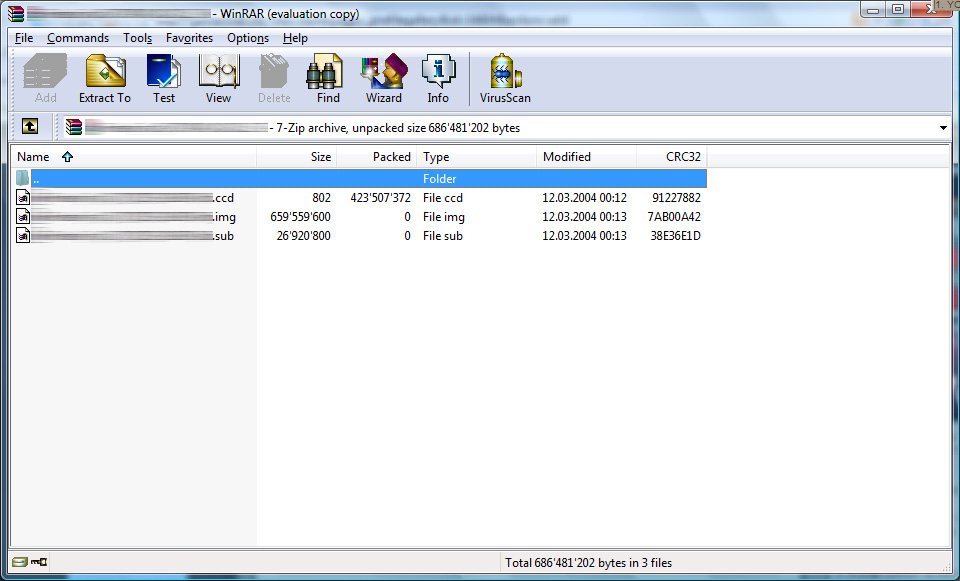
Task: Click the 'File sub' type cell
Action: [x=443, y=236]
